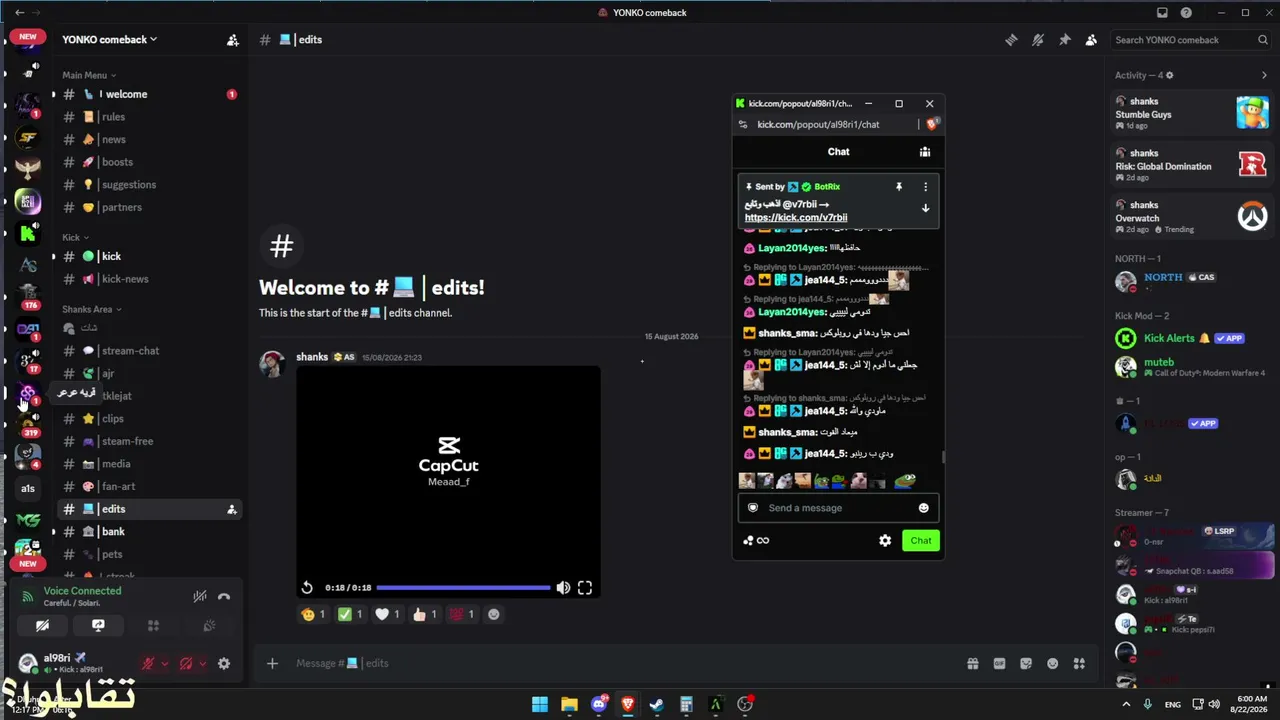Image resolution: width=1280 pixels, height=720 pixels.
Task: Share your screen from voice panel
Action: tap(98, 626)
